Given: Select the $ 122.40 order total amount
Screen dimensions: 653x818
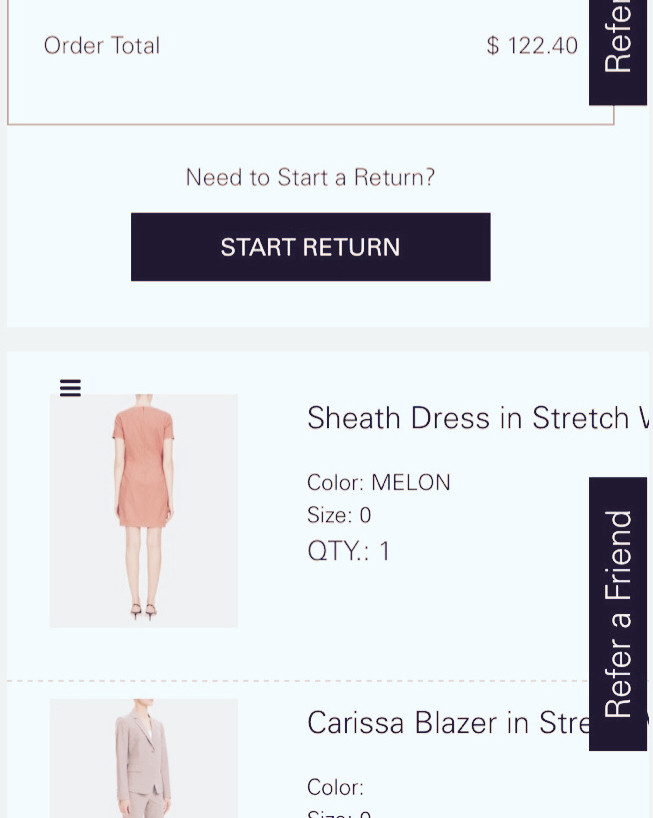Looking at the screenshot, I should pos(532,46).
